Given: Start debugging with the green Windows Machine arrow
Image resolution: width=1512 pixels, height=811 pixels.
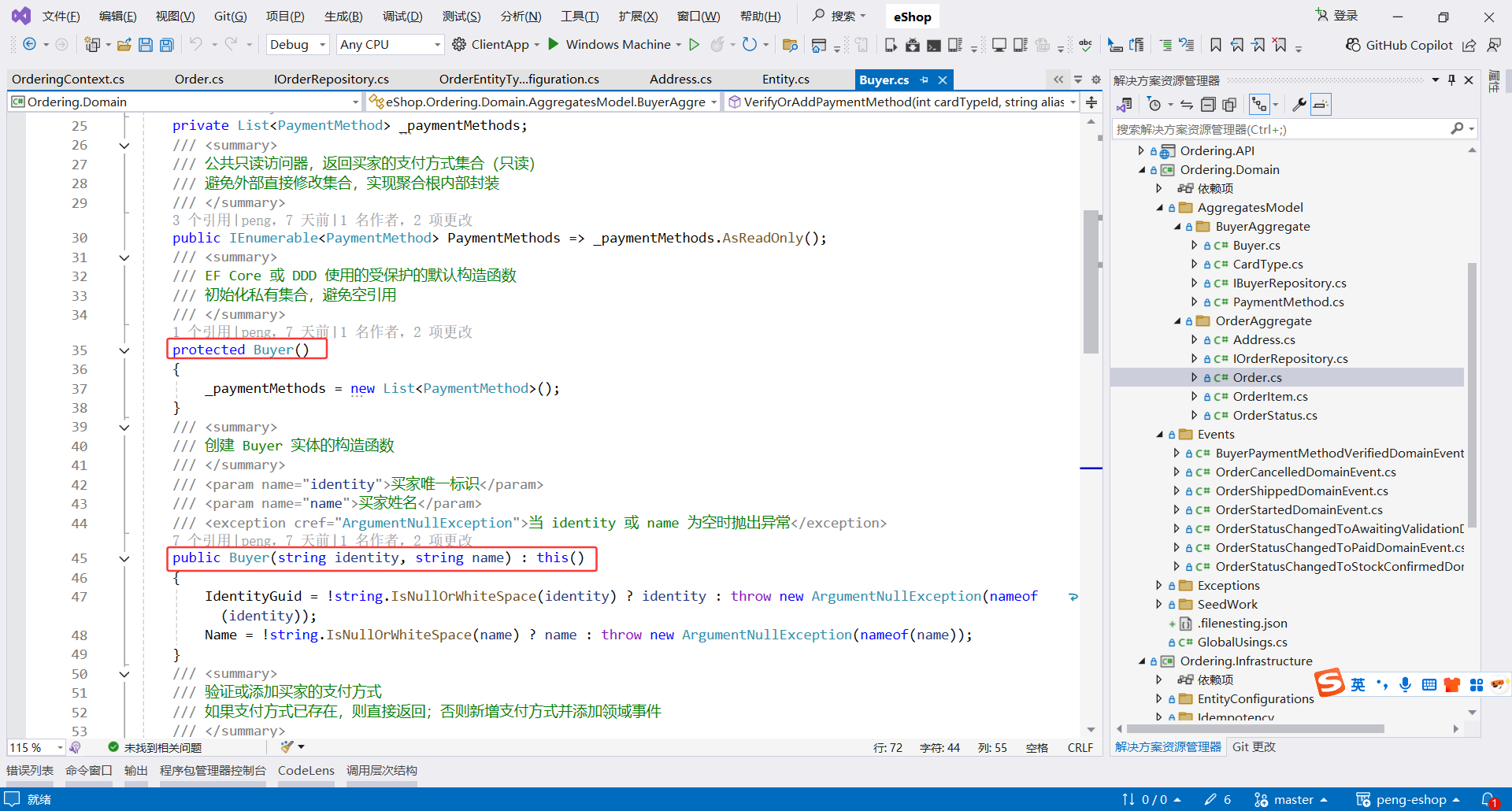Looking at the screenshot, I should click(x=554, y=44).
